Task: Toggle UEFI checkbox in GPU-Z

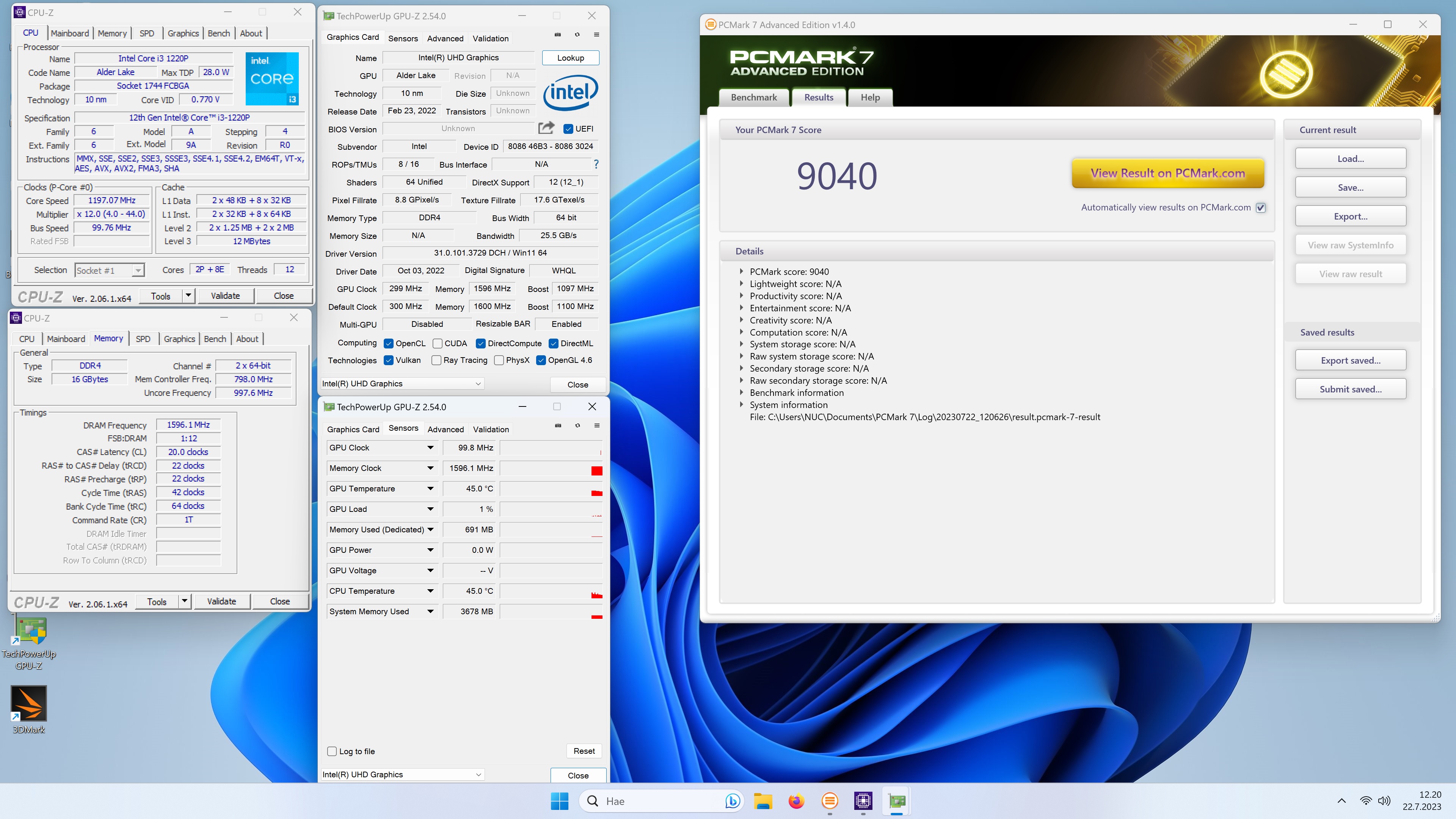Action: tap(569, 129)
